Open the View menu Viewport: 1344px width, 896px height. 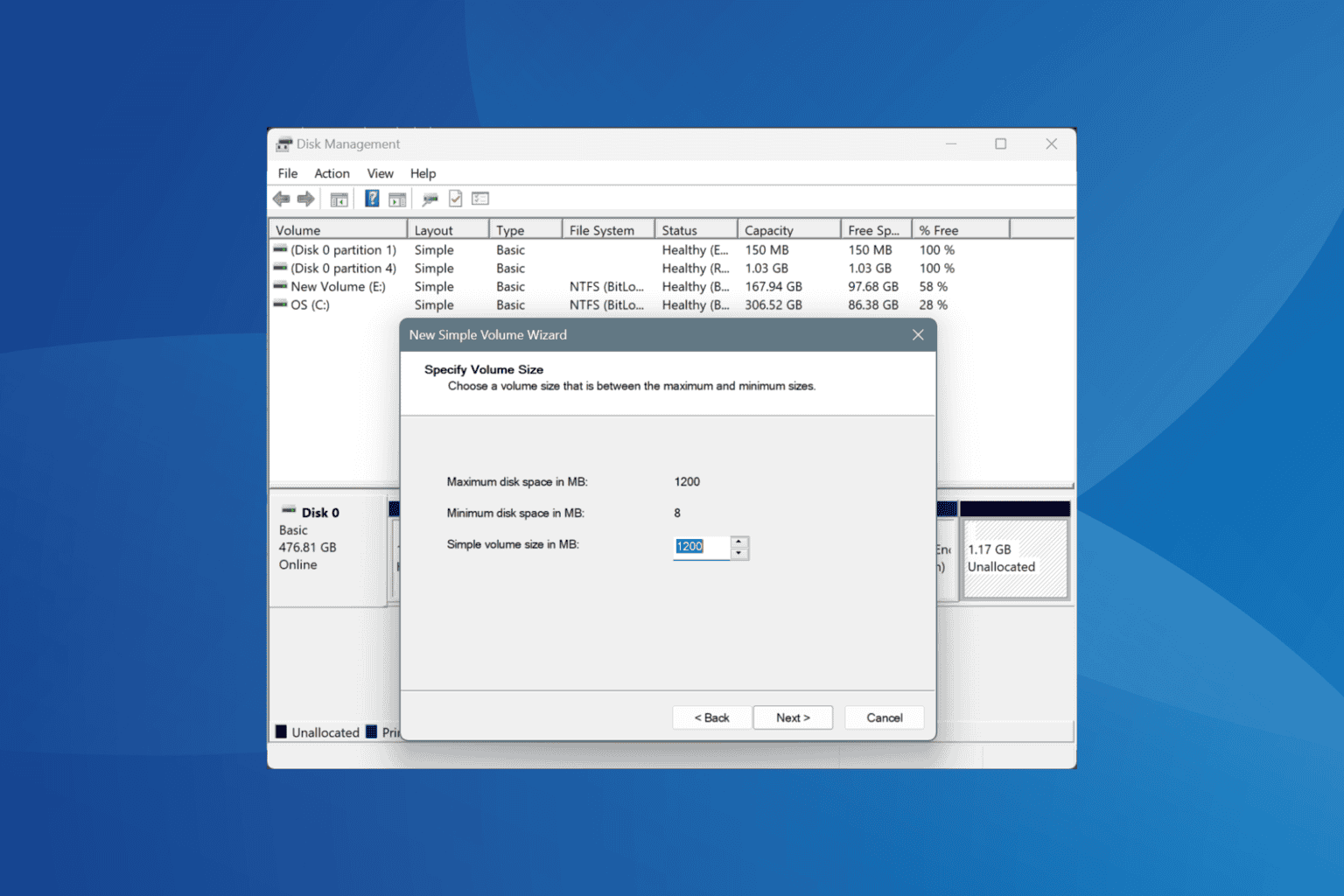(380, 173)
